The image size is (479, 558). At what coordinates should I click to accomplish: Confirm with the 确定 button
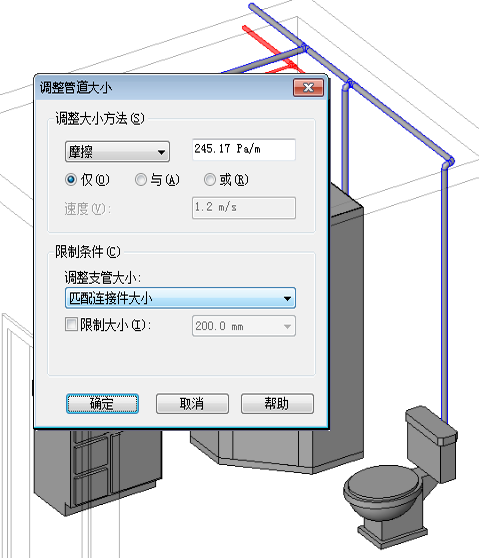(x=102, y=404)
